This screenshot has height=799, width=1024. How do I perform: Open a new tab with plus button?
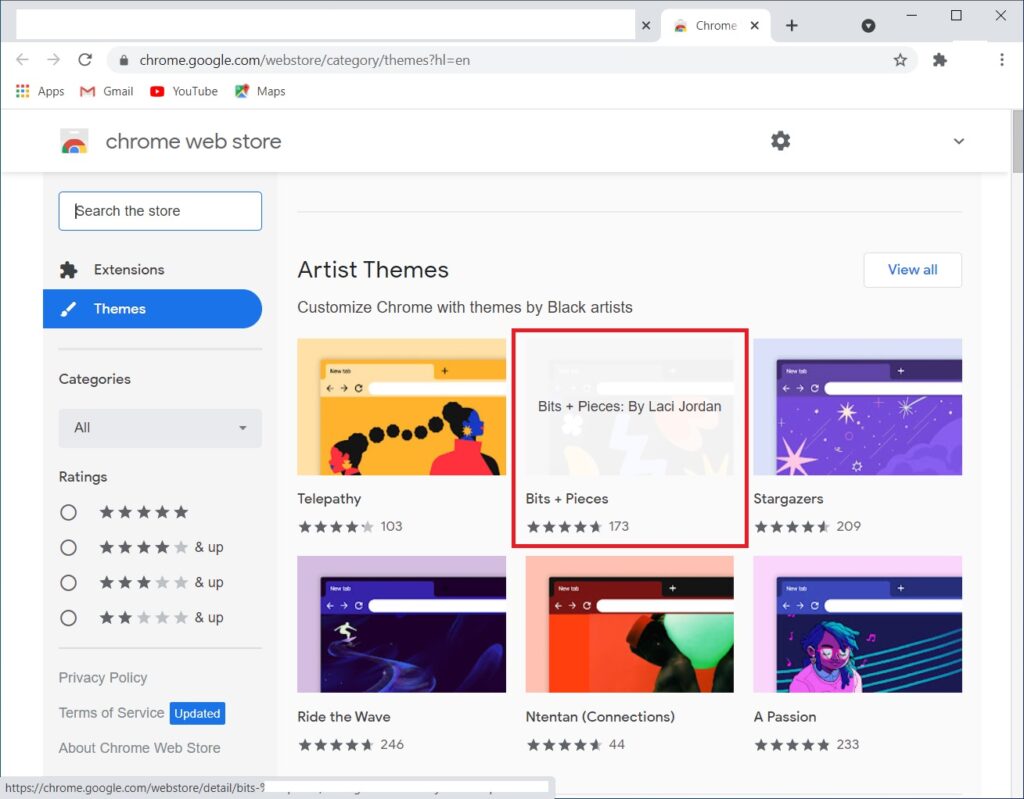[x=792, y=25]
